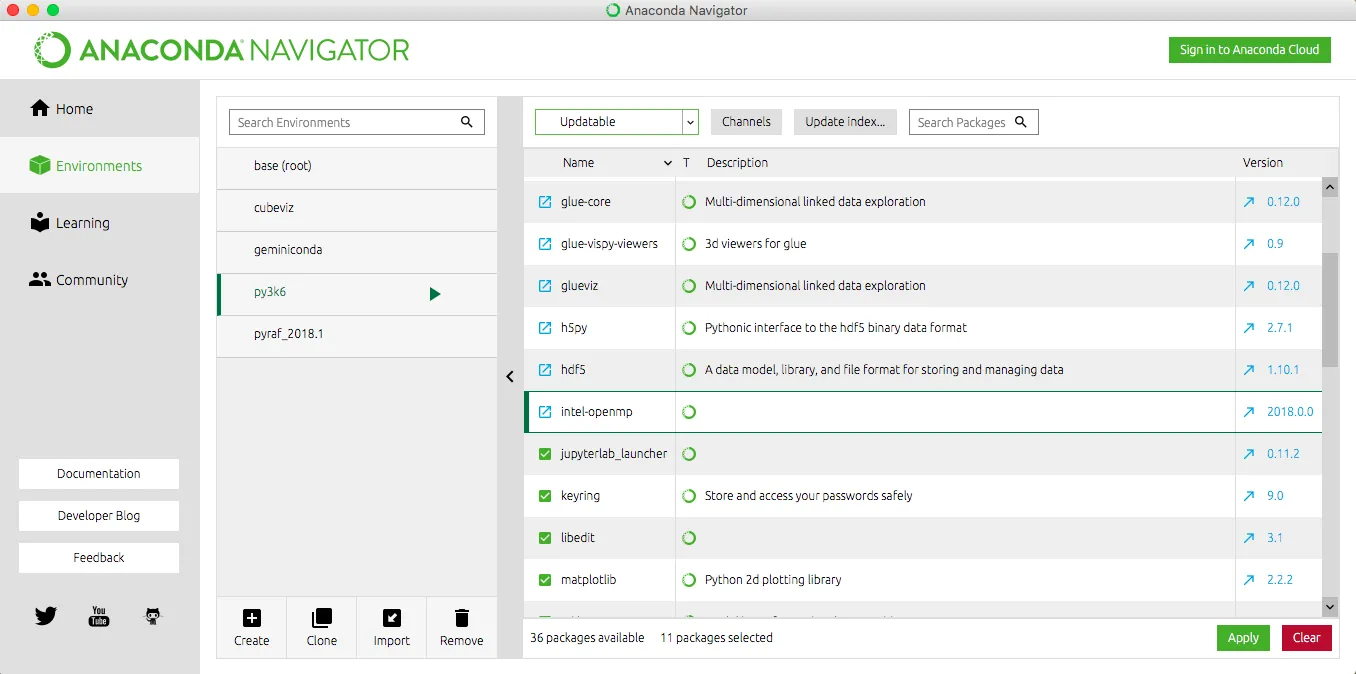
Task: Click the green circle type icon for hdf5
Action: [x=689, y=370]
